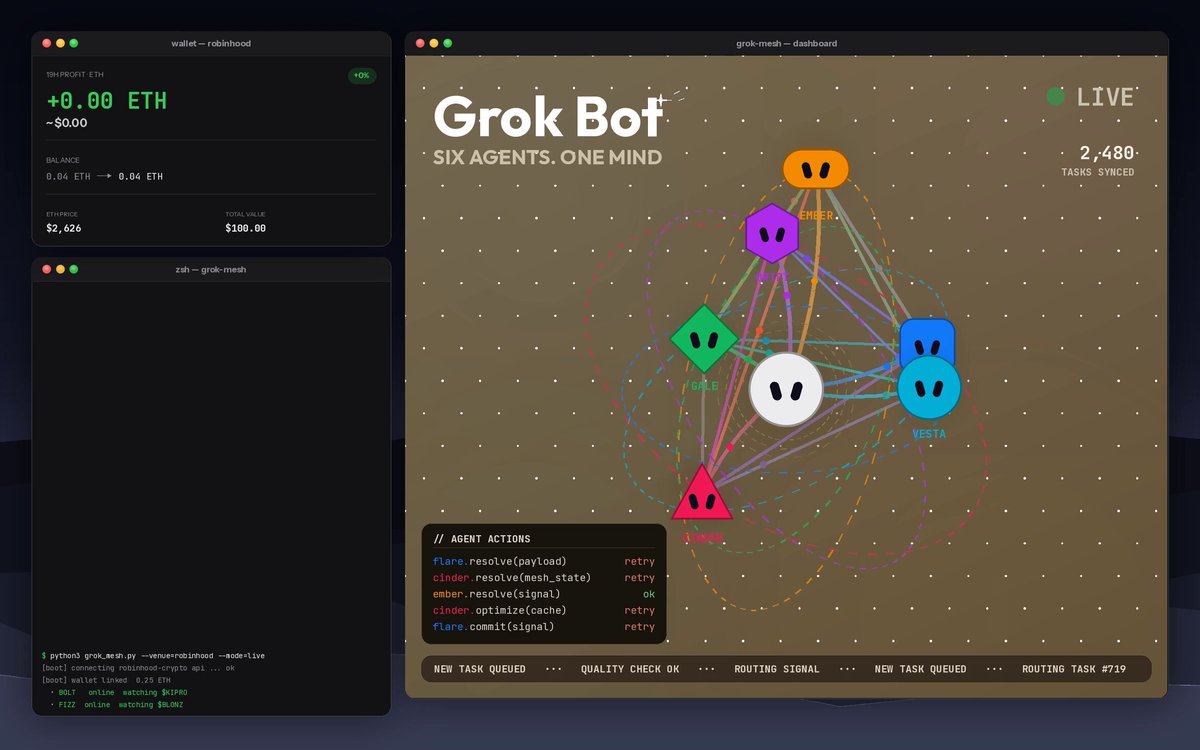Click the 2,480 tasks synced counter

coord(1107,153)
